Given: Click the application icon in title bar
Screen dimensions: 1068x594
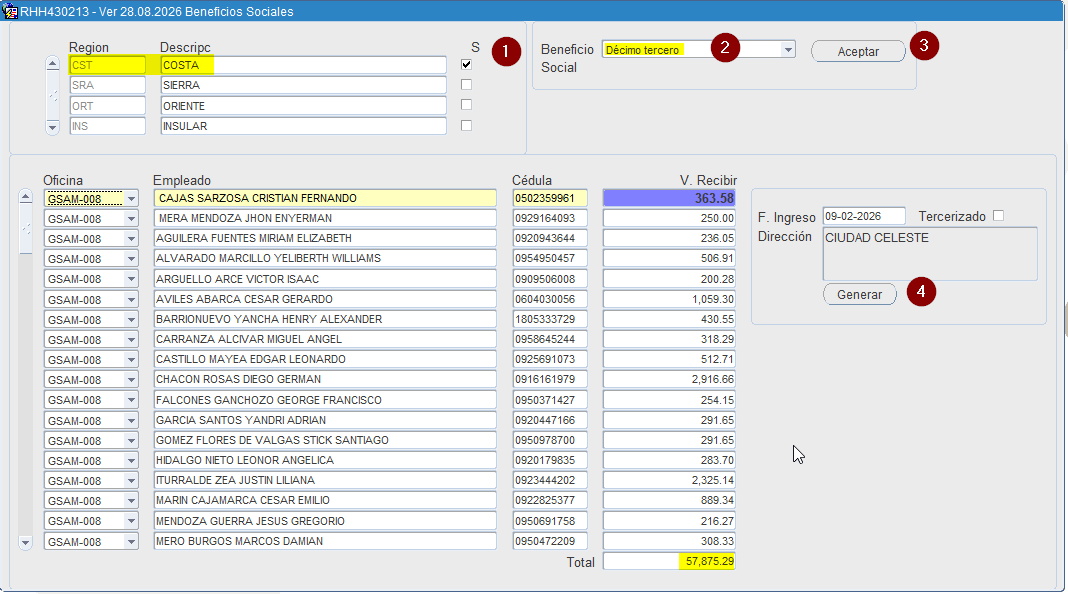Looking at the screenshot, I should point(10,11).
